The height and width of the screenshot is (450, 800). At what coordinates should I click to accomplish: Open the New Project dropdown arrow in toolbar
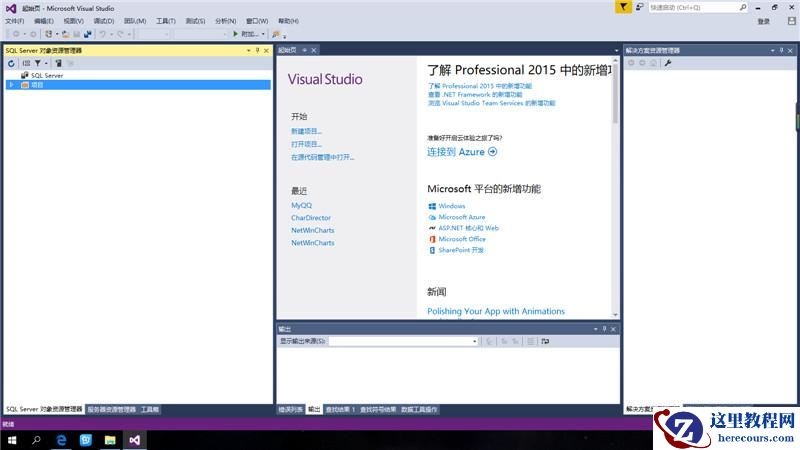click(x=56, y=34)
